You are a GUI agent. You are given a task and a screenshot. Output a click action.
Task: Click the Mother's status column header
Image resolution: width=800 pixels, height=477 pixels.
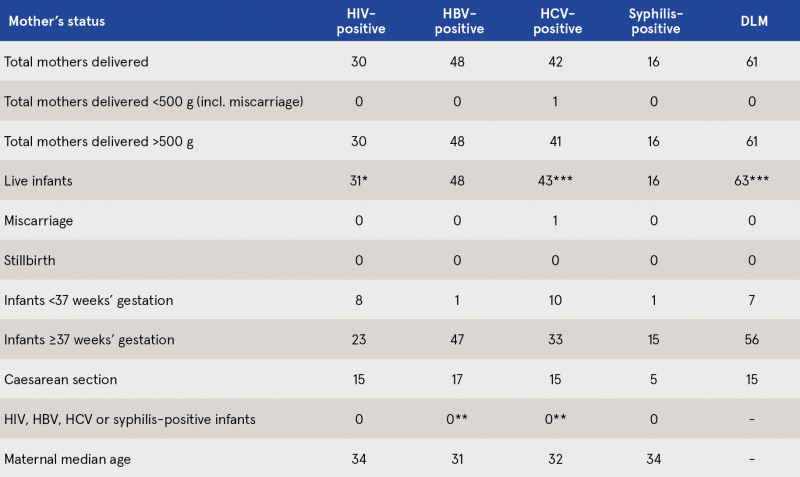tap(57, 21)
